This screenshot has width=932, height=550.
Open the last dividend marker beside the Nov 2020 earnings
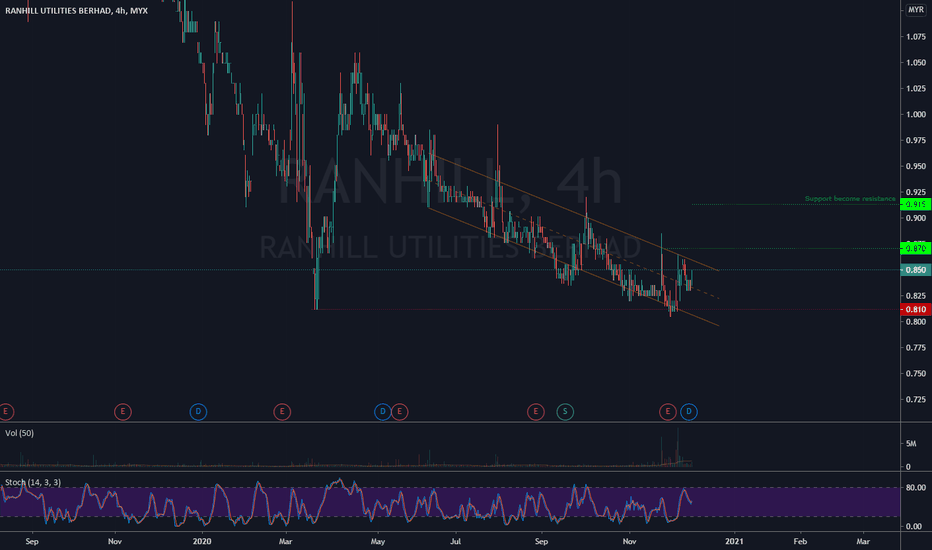click(689, 411)
